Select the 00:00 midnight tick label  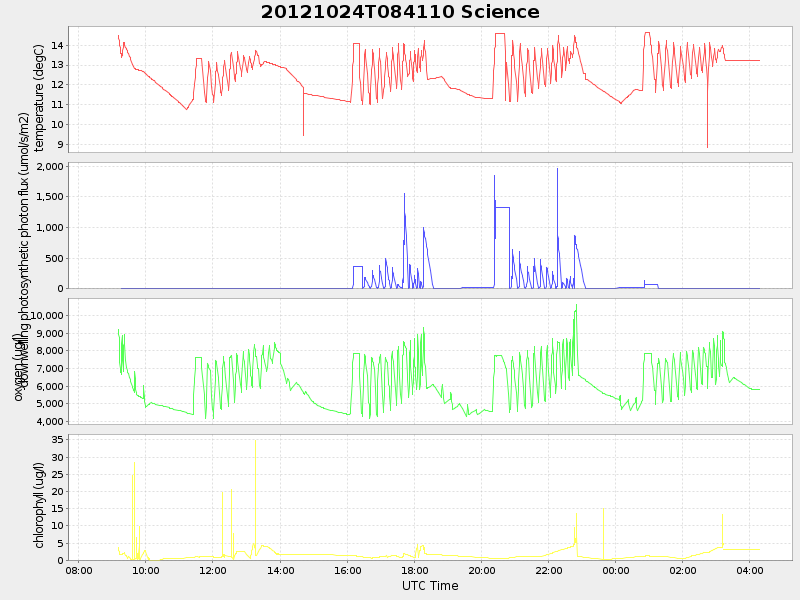coord(615,571)
